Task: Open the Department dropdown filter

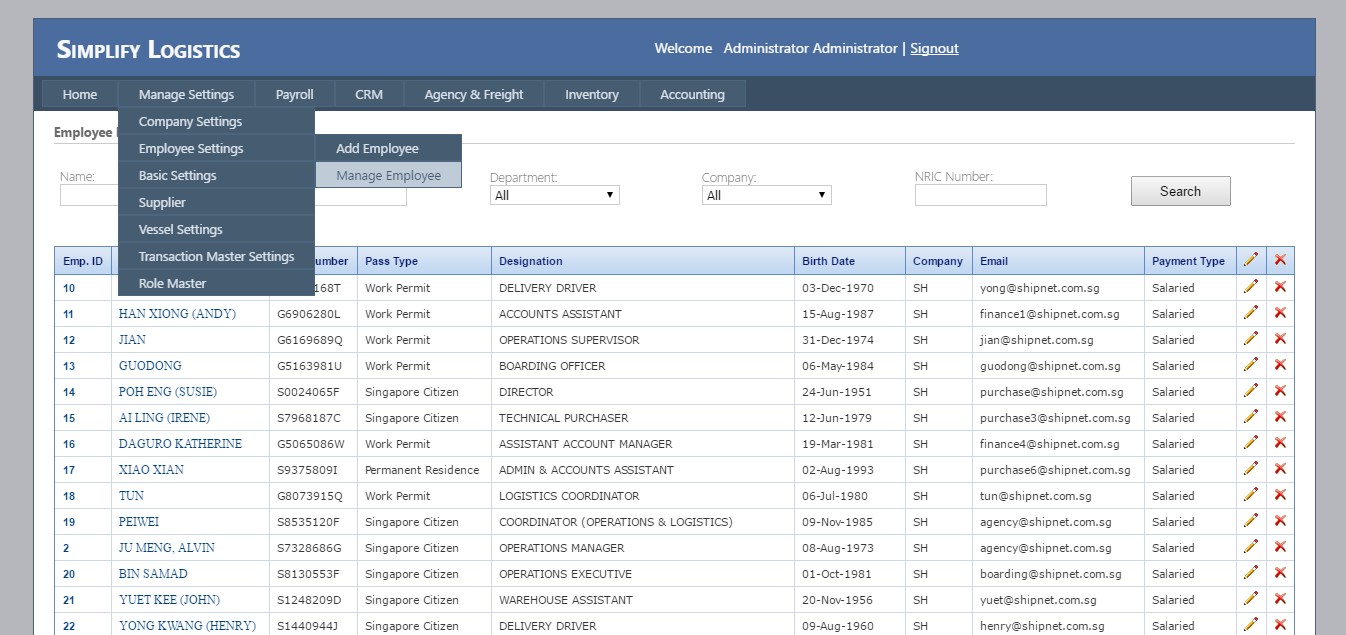Action: (x=554, y=195)
